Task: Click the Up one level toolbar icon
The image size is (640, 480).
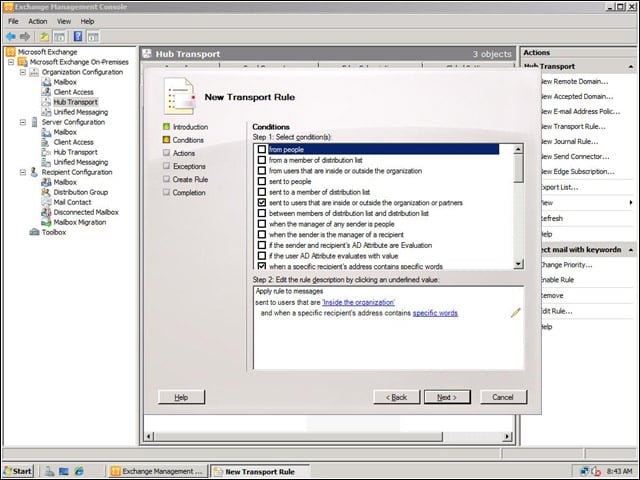Action: click(44, 37)
